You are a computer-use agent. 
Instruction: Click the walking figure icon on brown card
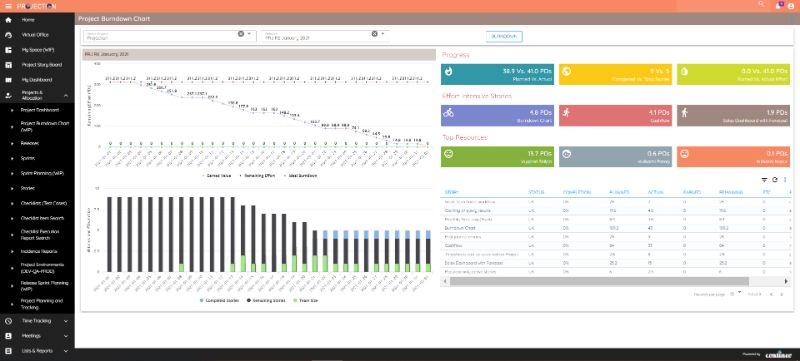tap(684, 113)
